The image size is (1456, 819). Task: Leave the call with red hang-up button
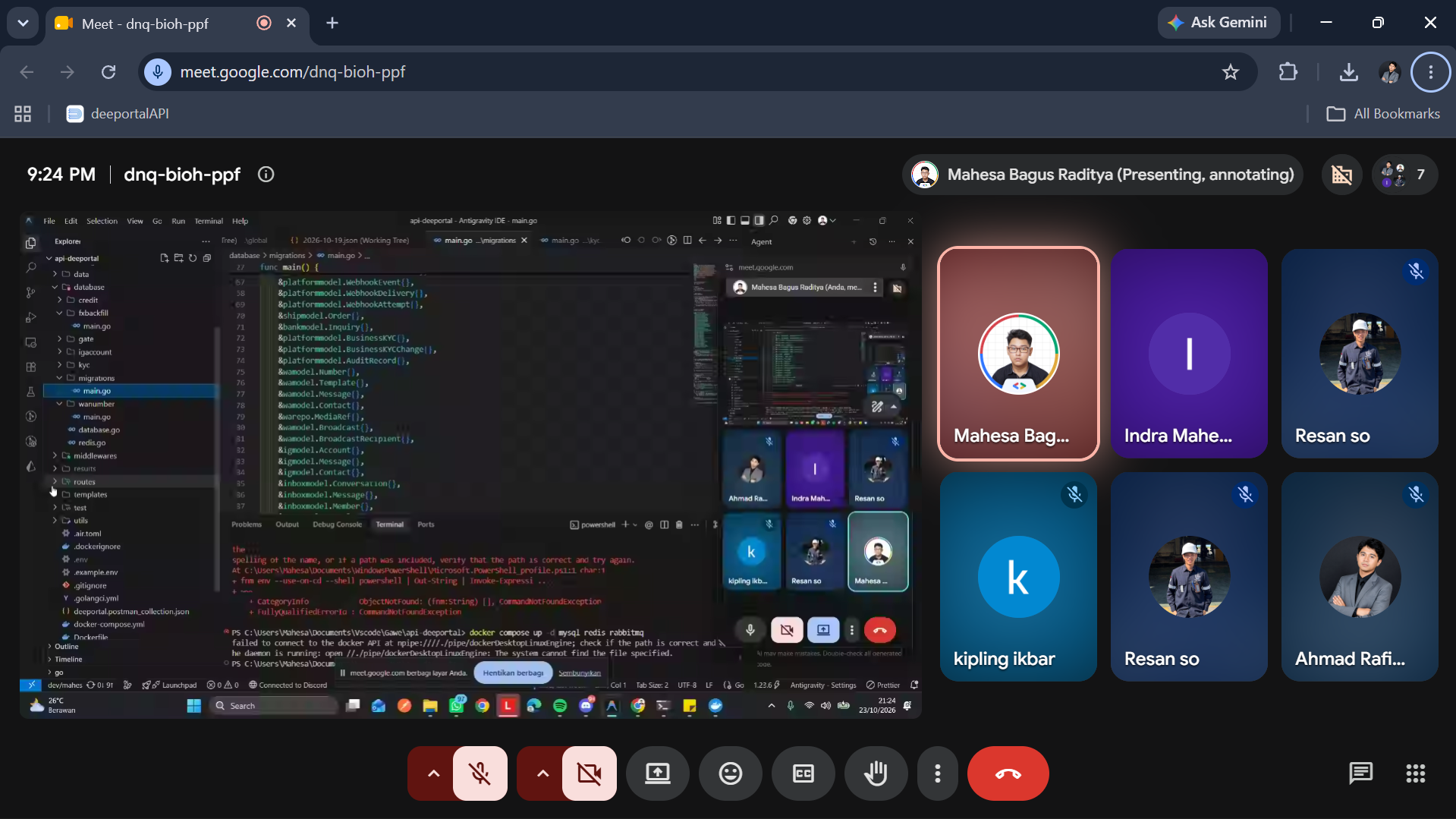click(x=1008, y=773)
